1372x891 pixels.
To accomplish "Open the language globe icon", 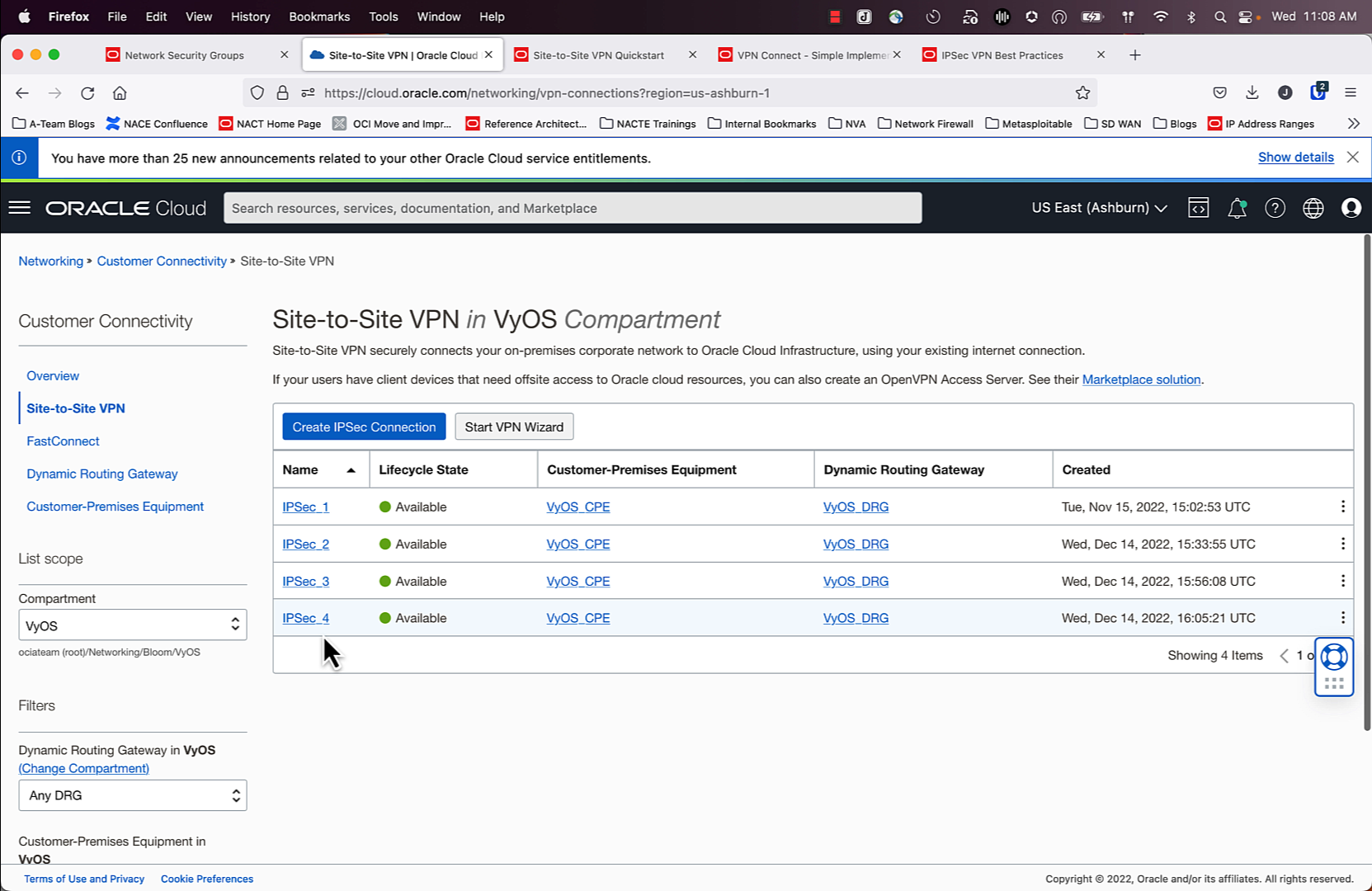I will pyautogui.click(x=1313, y=208).
